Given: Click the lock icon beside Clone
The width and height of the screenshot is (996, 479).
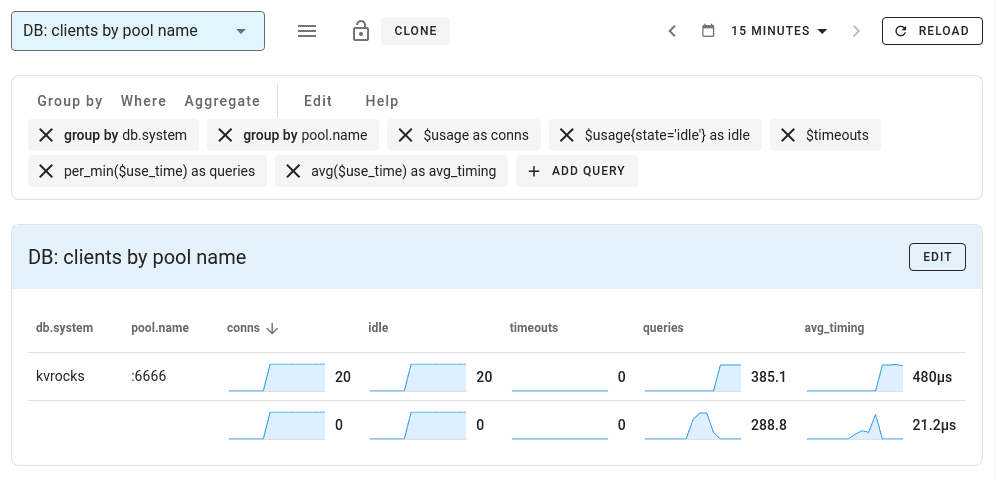Looking at the screenshot, I should point(360,31).
